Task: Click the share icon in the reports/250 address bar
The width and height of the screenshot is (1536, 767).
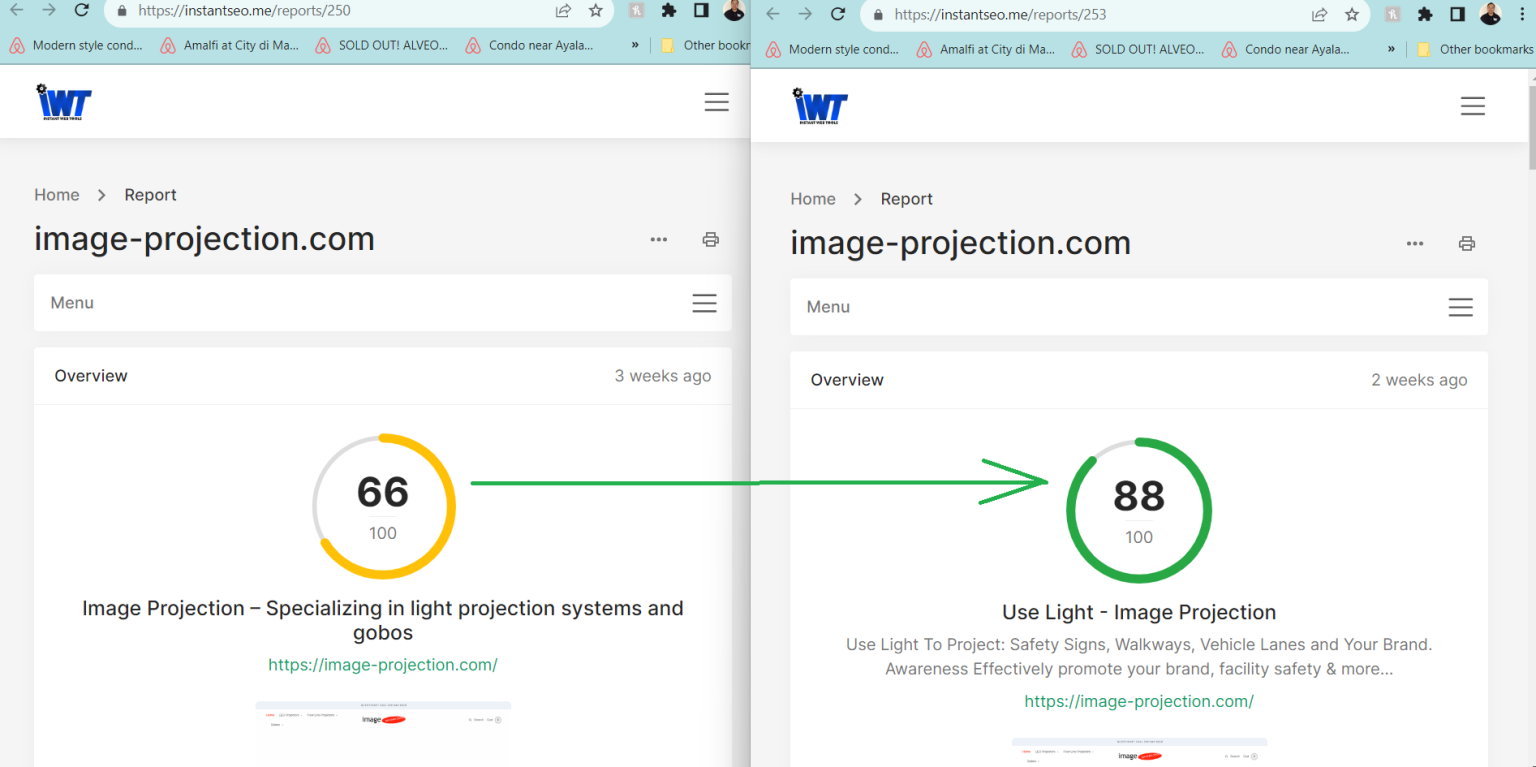Action: [x=563, y=11]
